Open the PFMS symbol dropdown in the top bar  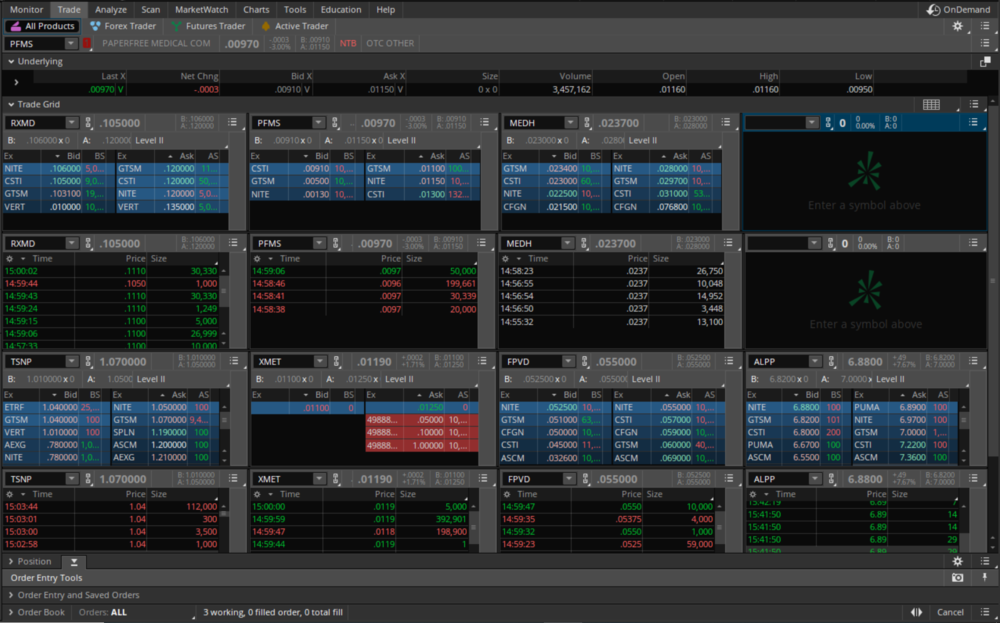point(71,44)
